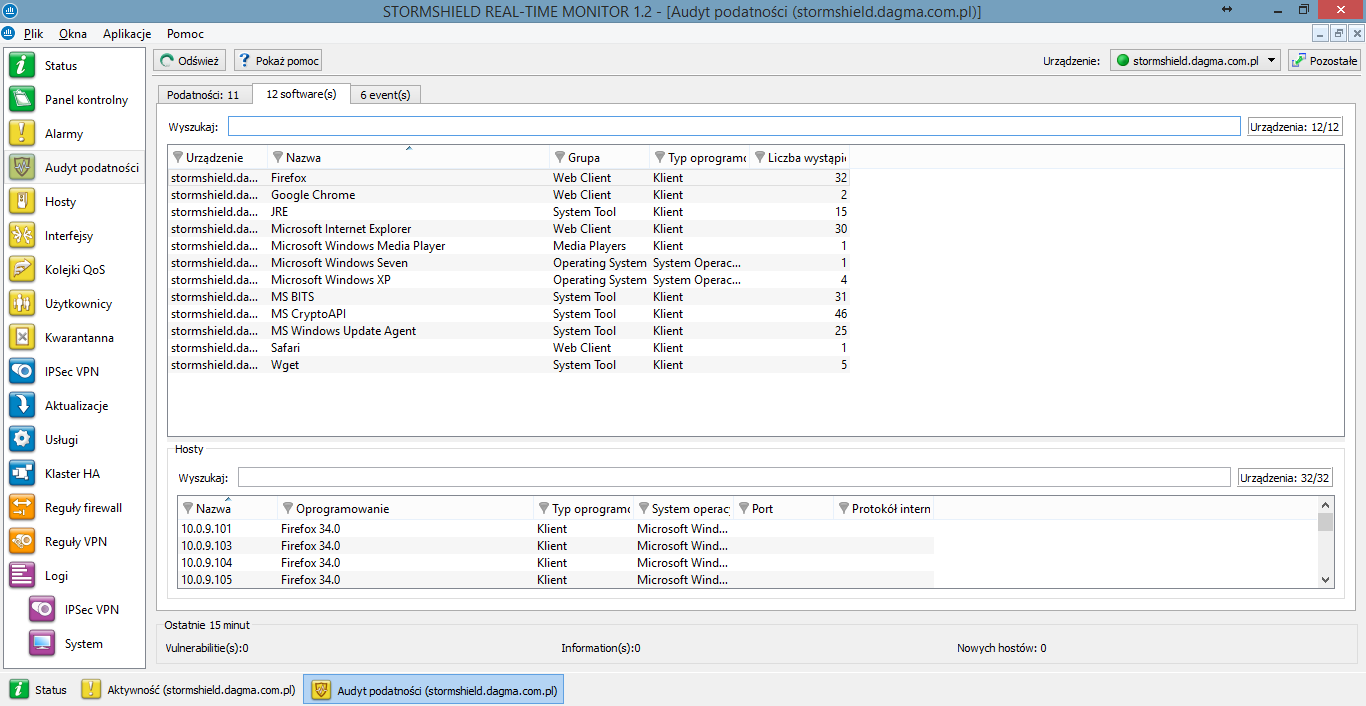The height and width of the screenshot is (706, 1366).
Task: Select Microsoft Windows Media Player row
Action: [509, 246]
